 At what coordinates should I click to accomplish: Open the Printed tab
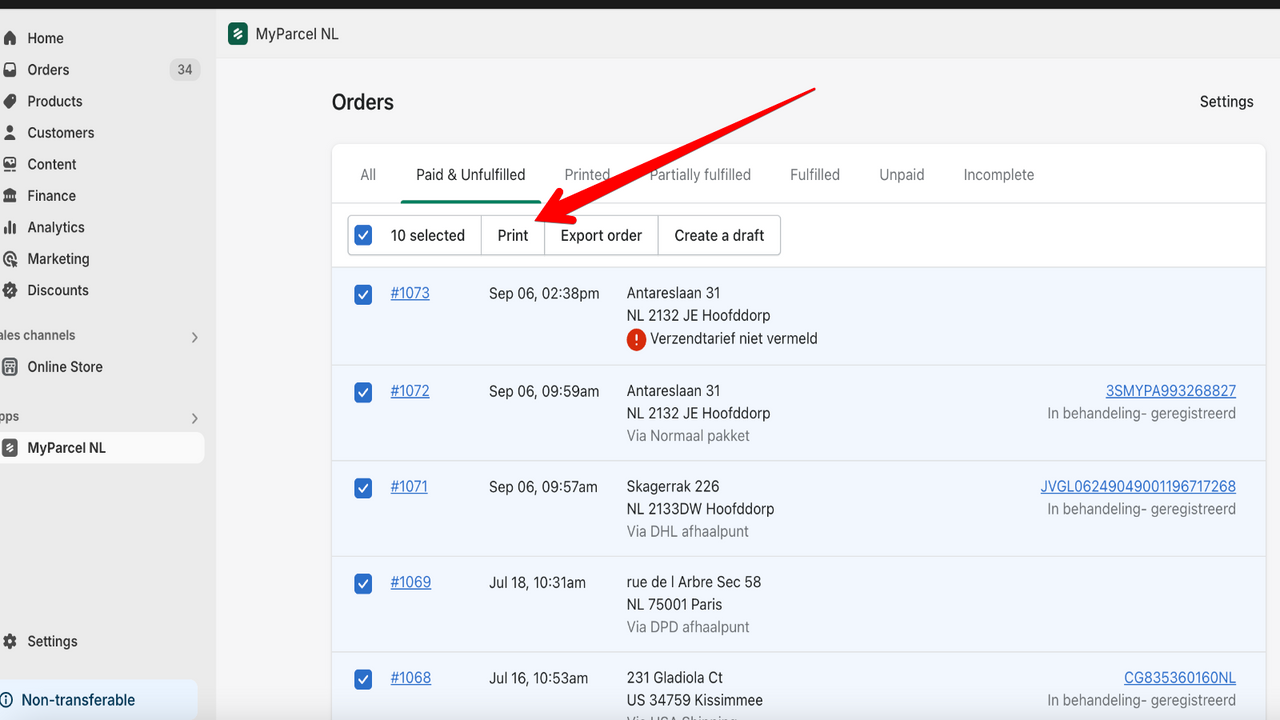(x=587, y=175)
